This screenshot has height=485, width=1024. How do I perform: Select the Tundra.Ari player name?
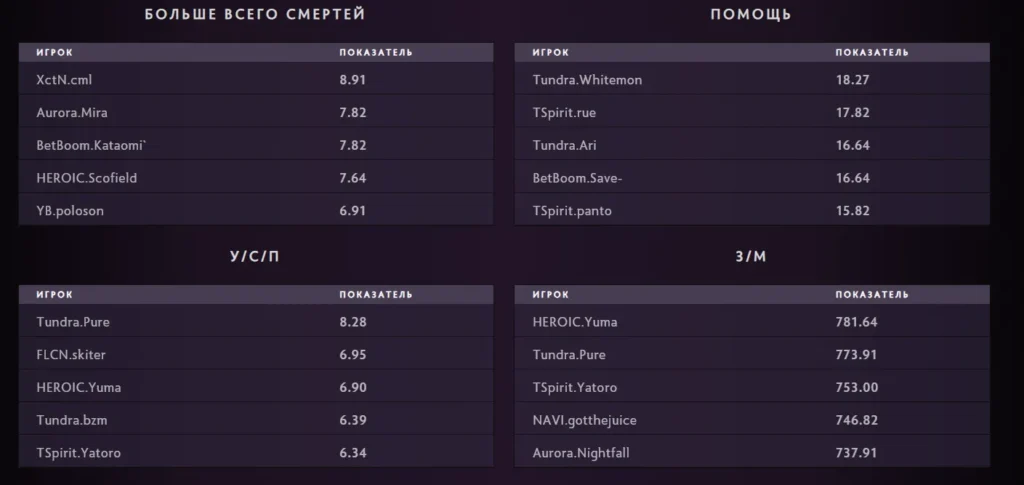point(564,146)
